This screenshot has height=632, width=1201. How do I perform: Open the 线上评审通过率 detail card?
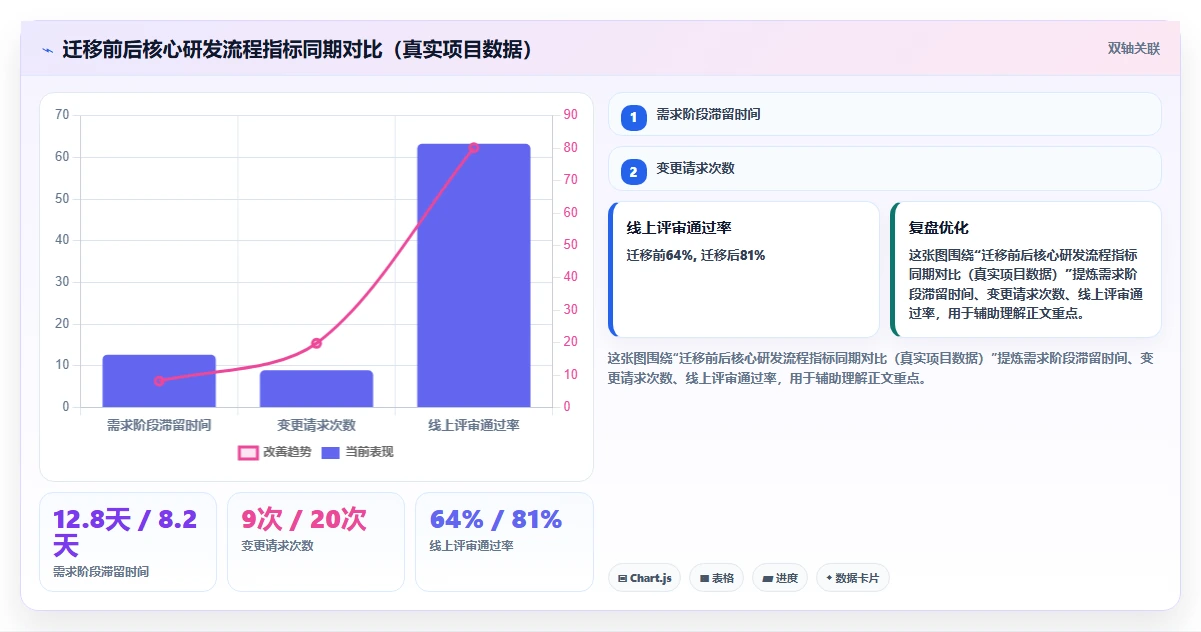(x=743, y=269)
